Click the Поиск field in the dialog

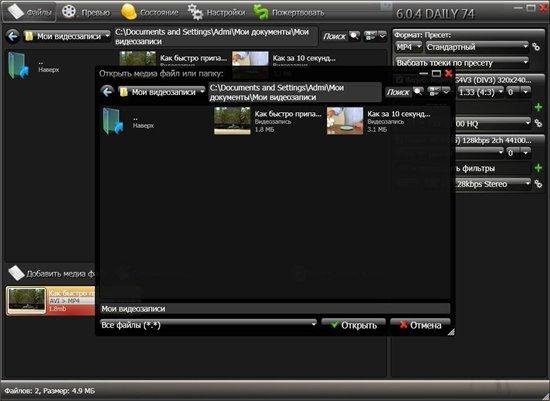(x=398, y=92)
